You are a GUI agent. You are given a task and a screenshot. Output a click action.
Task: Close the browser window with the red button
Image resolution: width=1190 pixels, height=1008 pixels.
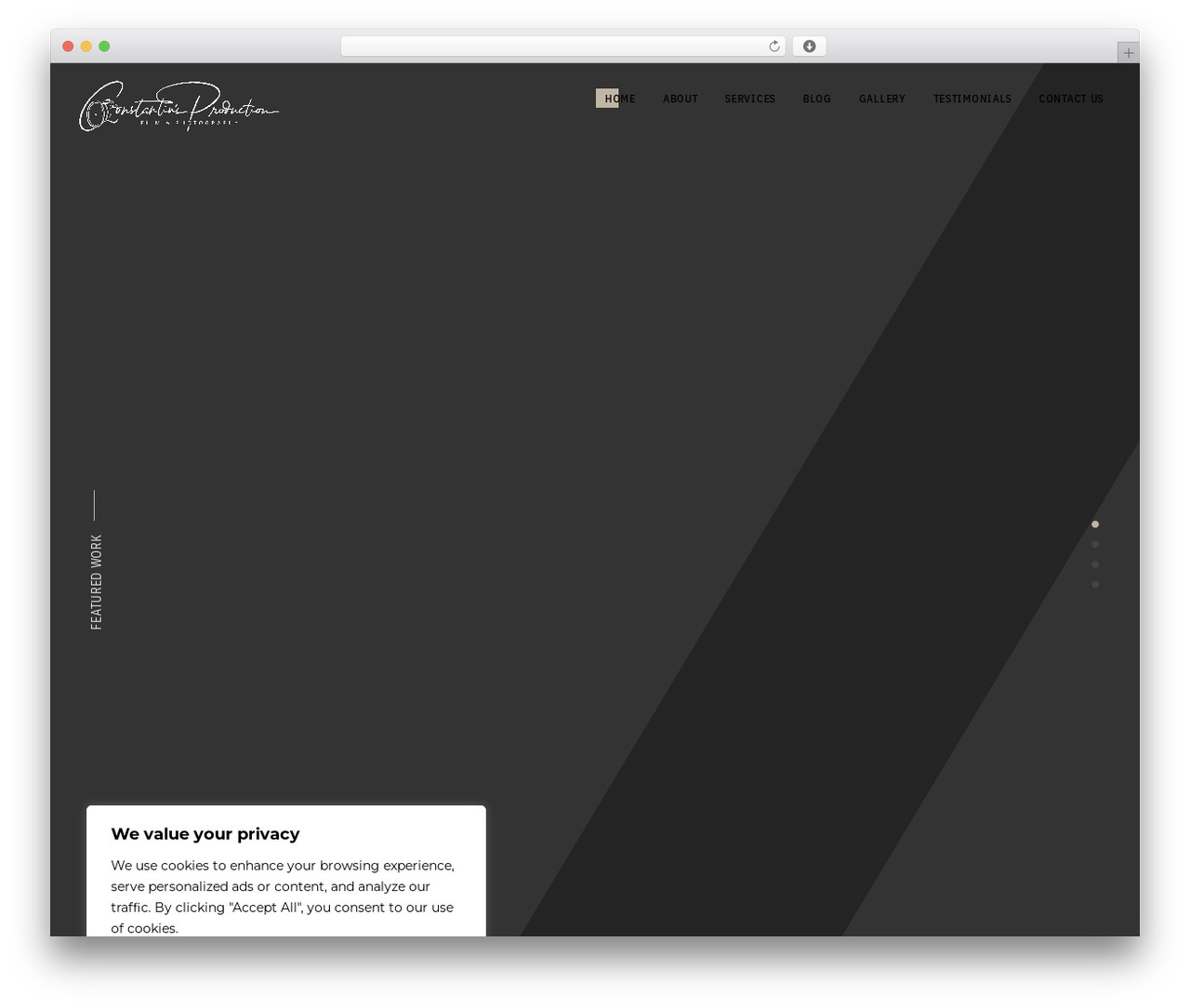pos(68,46)
